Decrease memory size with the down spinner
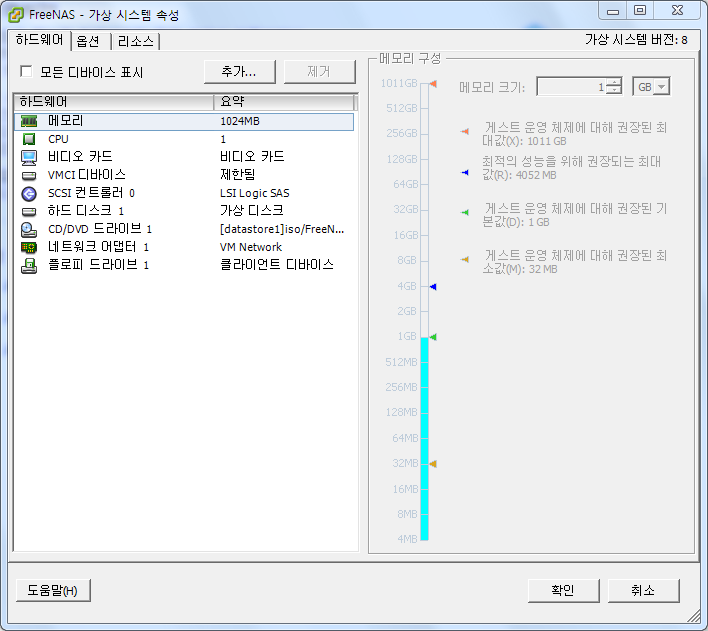Viewport: 708px width, 631px height. point(614,90)
